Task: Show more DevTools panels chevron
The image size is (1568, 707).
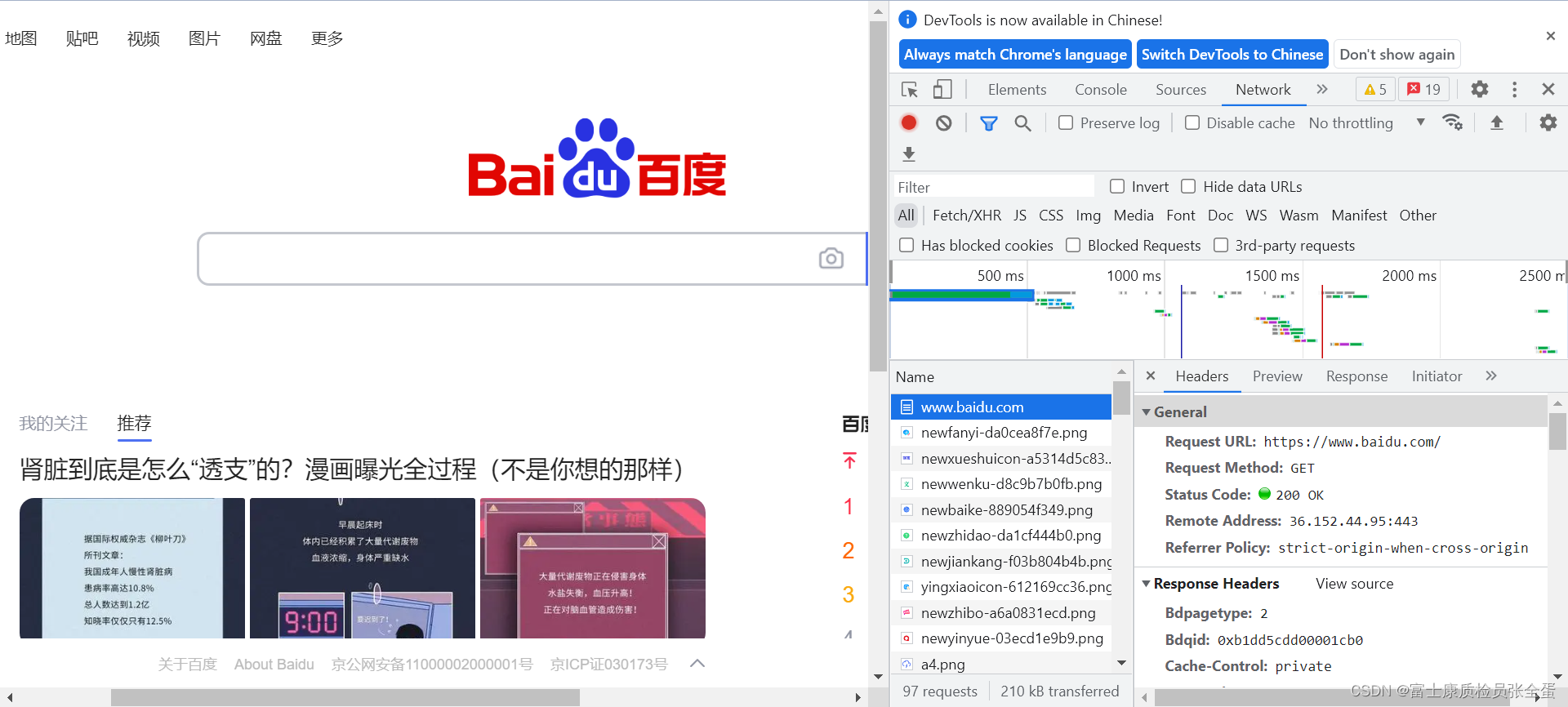Action: click(1322, 89)
